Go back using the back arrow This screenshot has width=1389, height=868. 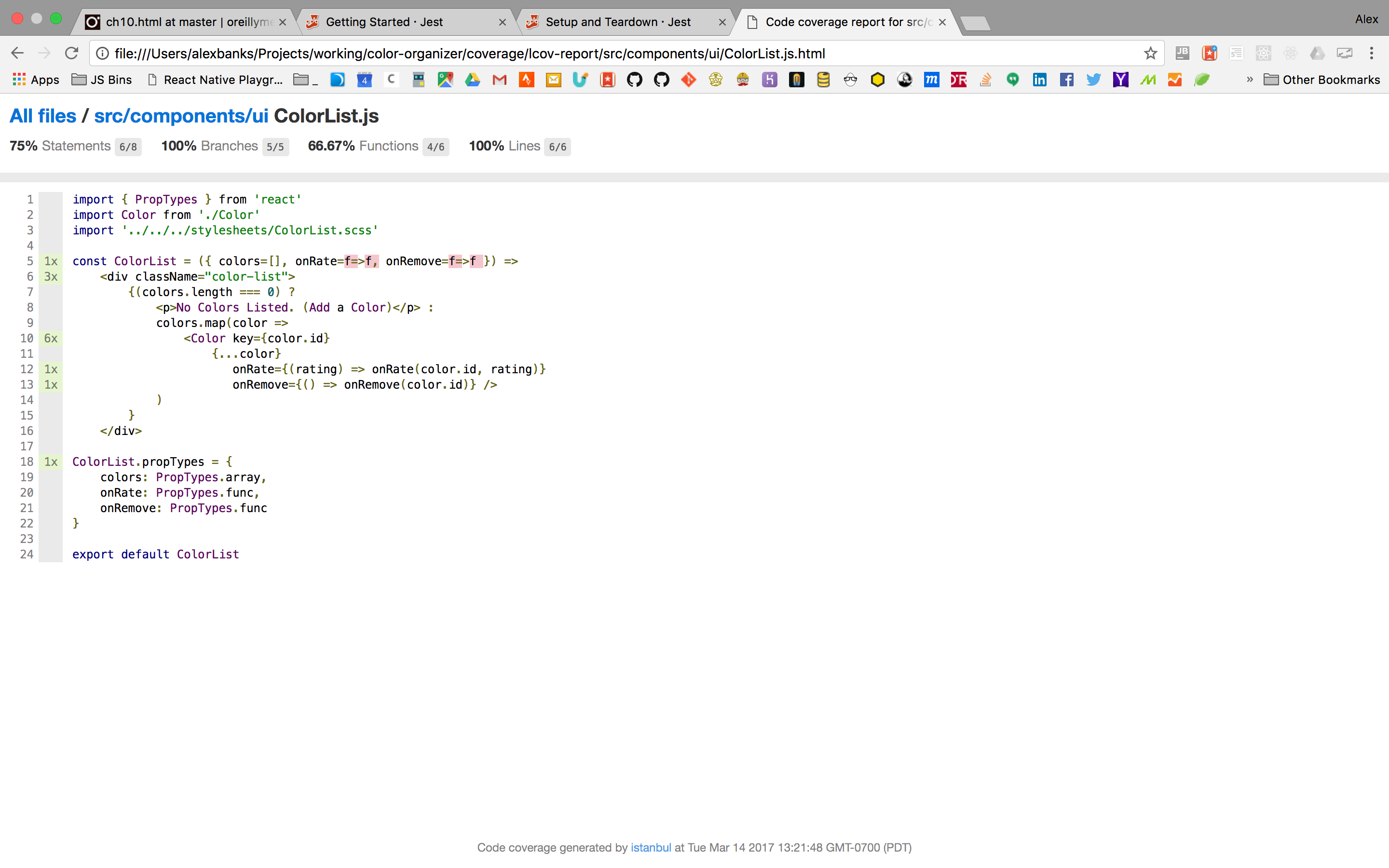[17, 54]
